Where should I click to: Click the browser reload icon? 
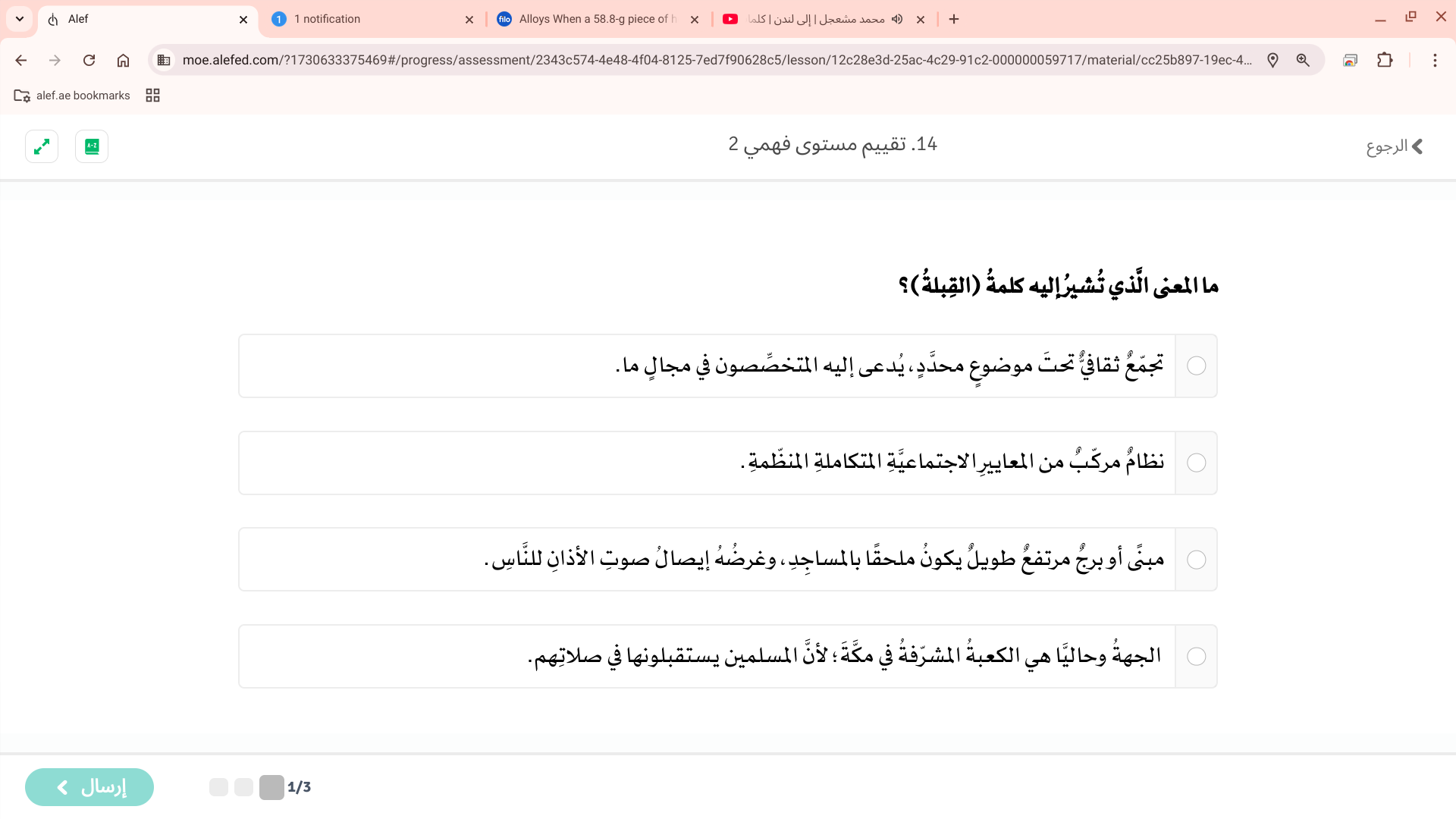tap(89, 61)
